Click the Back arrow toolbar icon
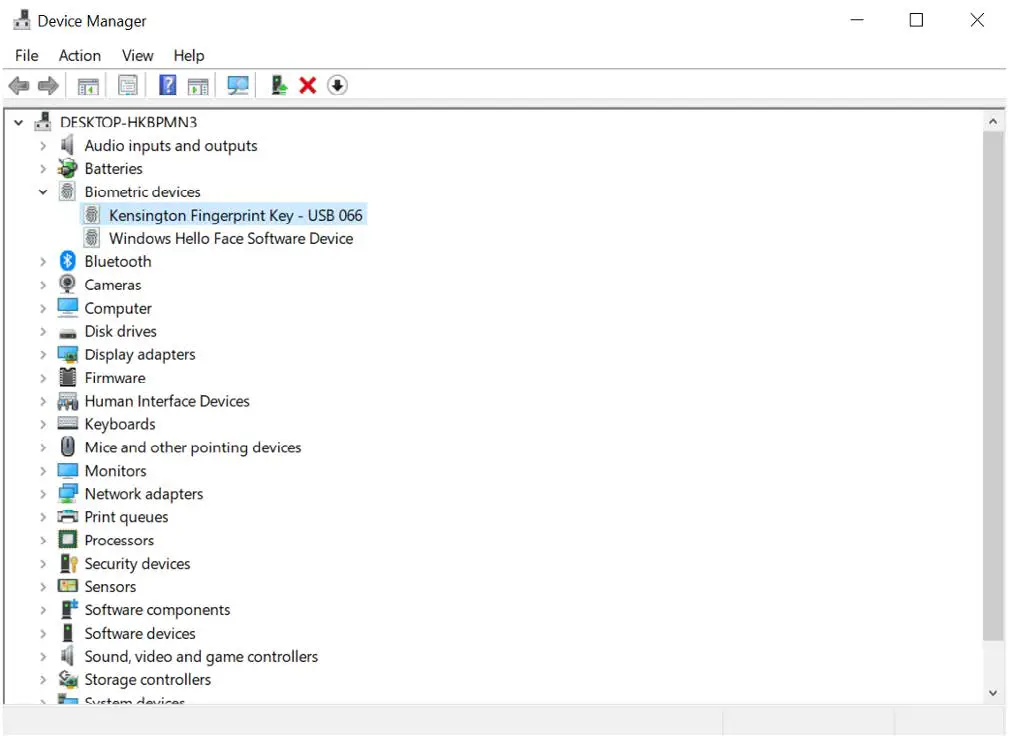 [19, 85]
